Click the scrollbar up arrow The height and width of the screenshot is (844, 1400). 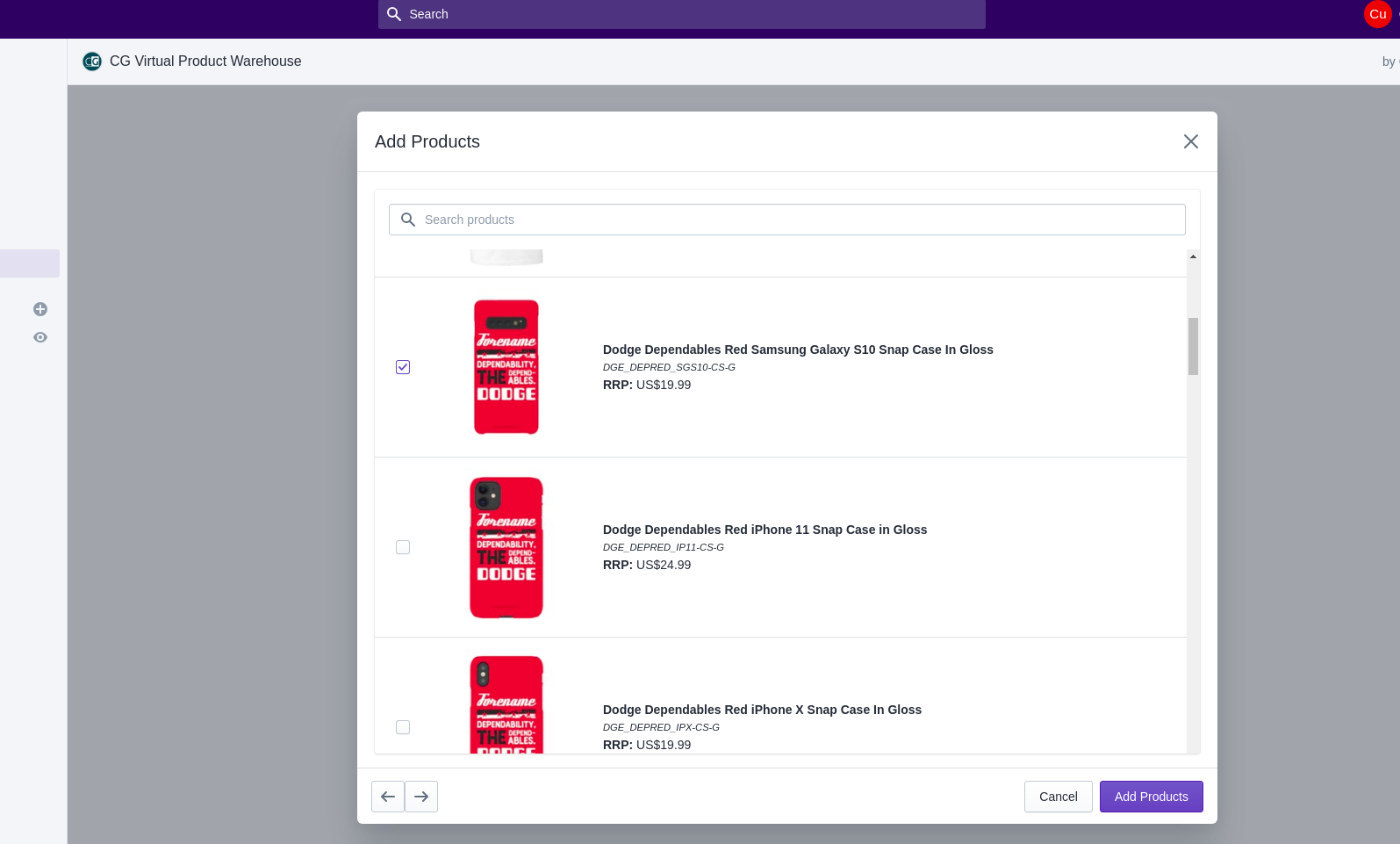(x=1193, y=256)
